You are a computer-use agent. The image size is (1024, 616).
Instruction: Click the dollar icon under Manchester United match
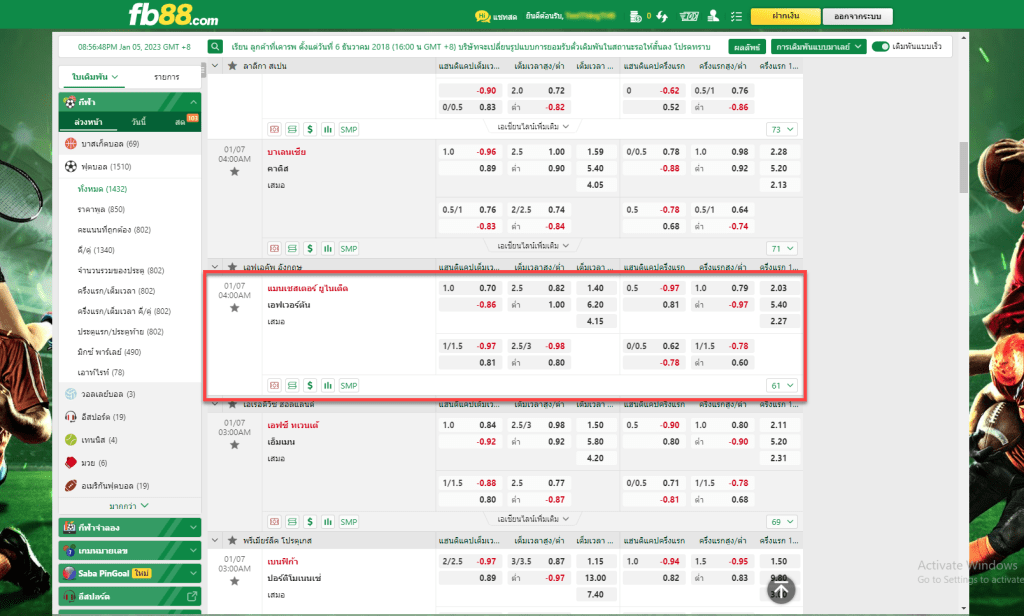pyautogui.click(x=310, y=385)
